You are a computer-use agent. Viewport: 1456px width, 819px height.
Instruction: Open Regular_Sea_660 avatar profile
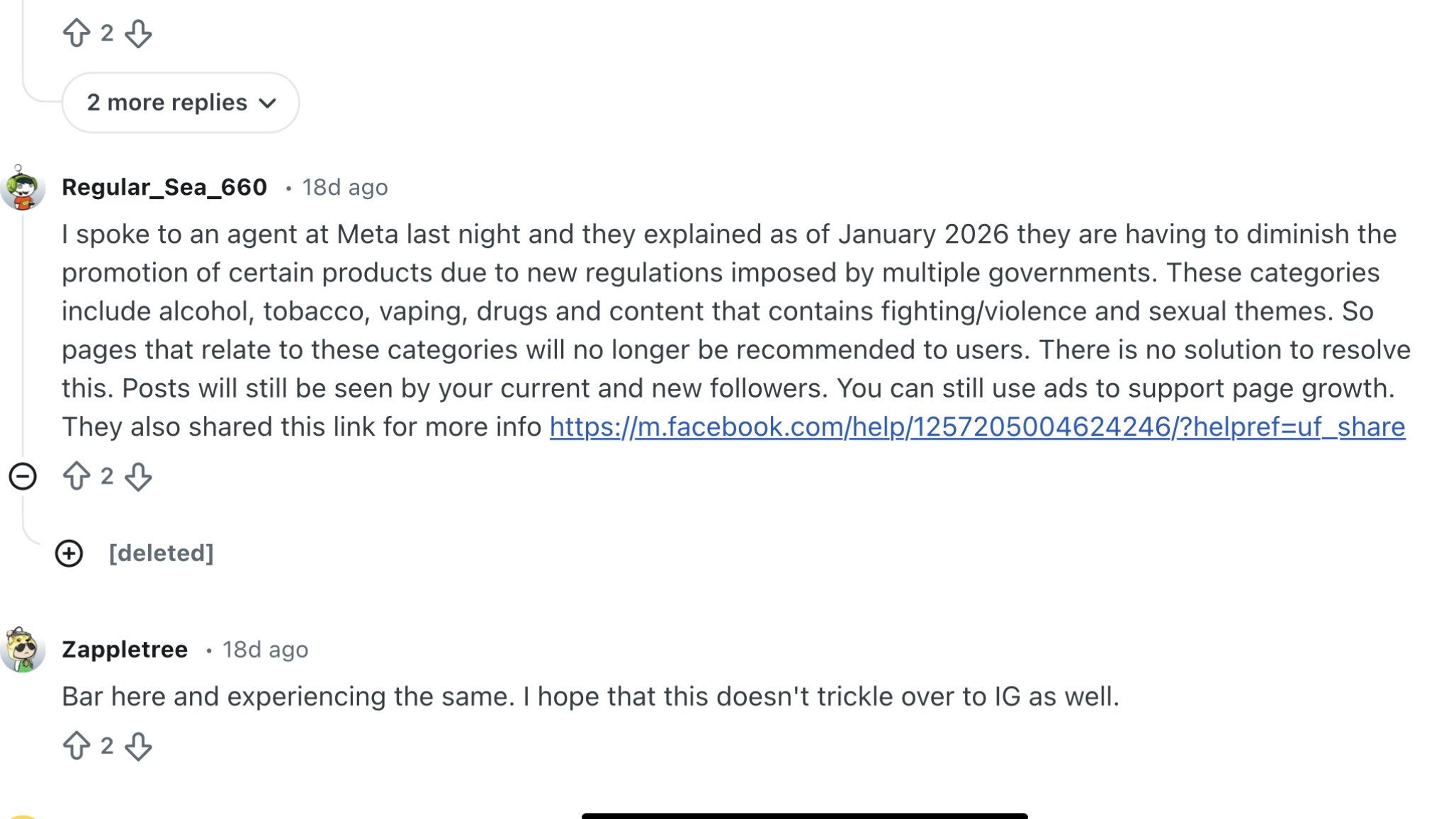(x=23, y=188)
